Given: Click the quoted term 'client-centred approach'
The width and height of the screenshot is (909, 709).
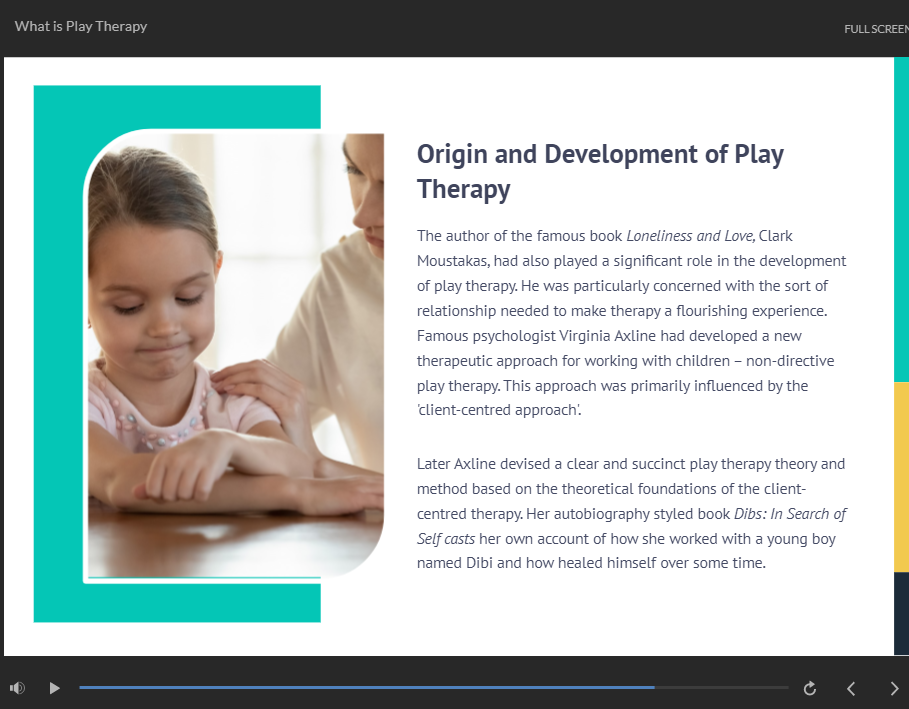Looking at the screenshot, I should 499,411.
